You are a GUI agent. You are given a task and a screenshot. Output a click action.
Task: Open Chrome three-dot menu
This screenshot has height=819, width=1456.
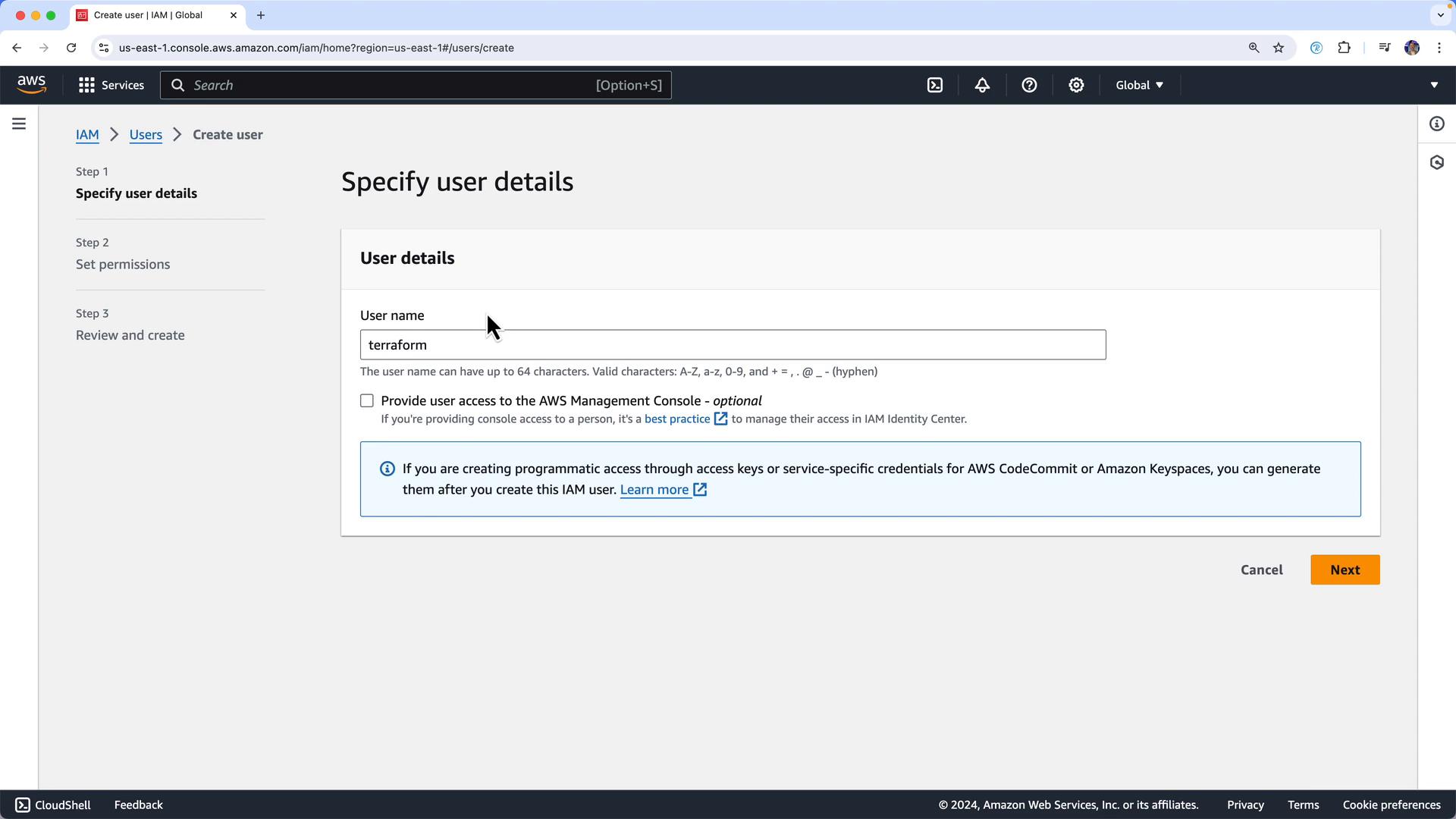point(1439,48)
